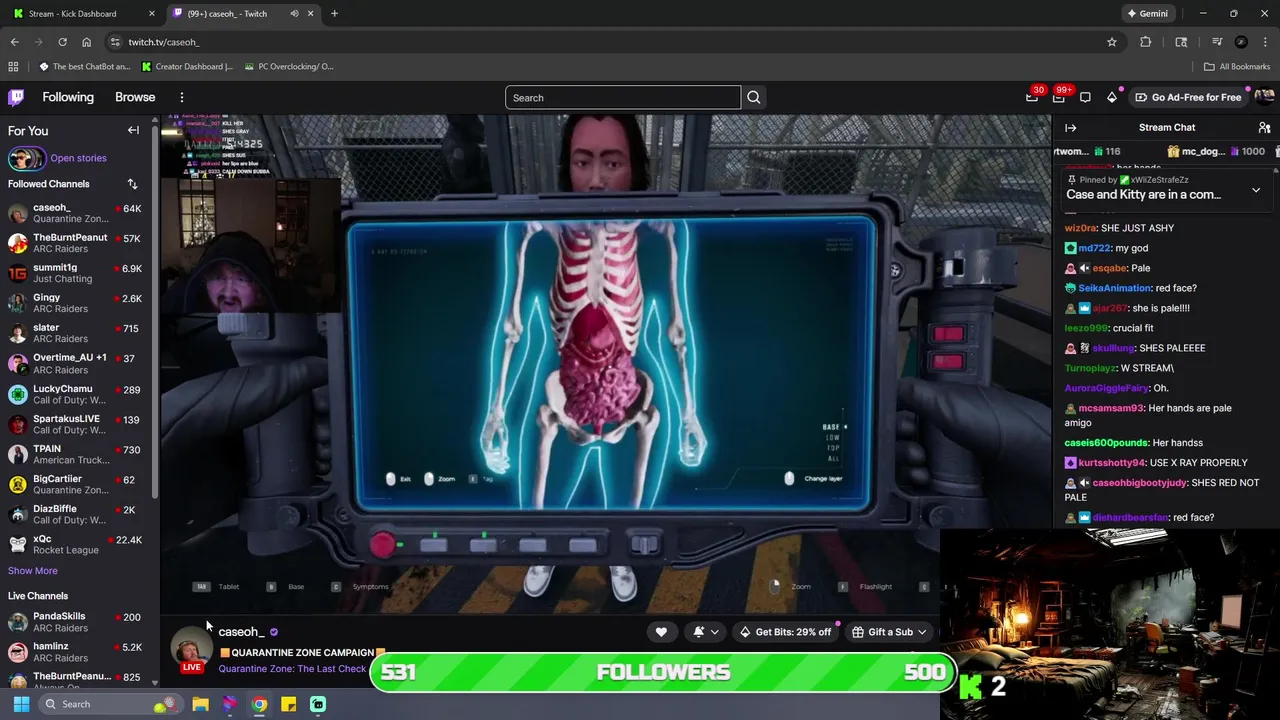Click the sidebar vertical scrollbar

tap(155, 310)
